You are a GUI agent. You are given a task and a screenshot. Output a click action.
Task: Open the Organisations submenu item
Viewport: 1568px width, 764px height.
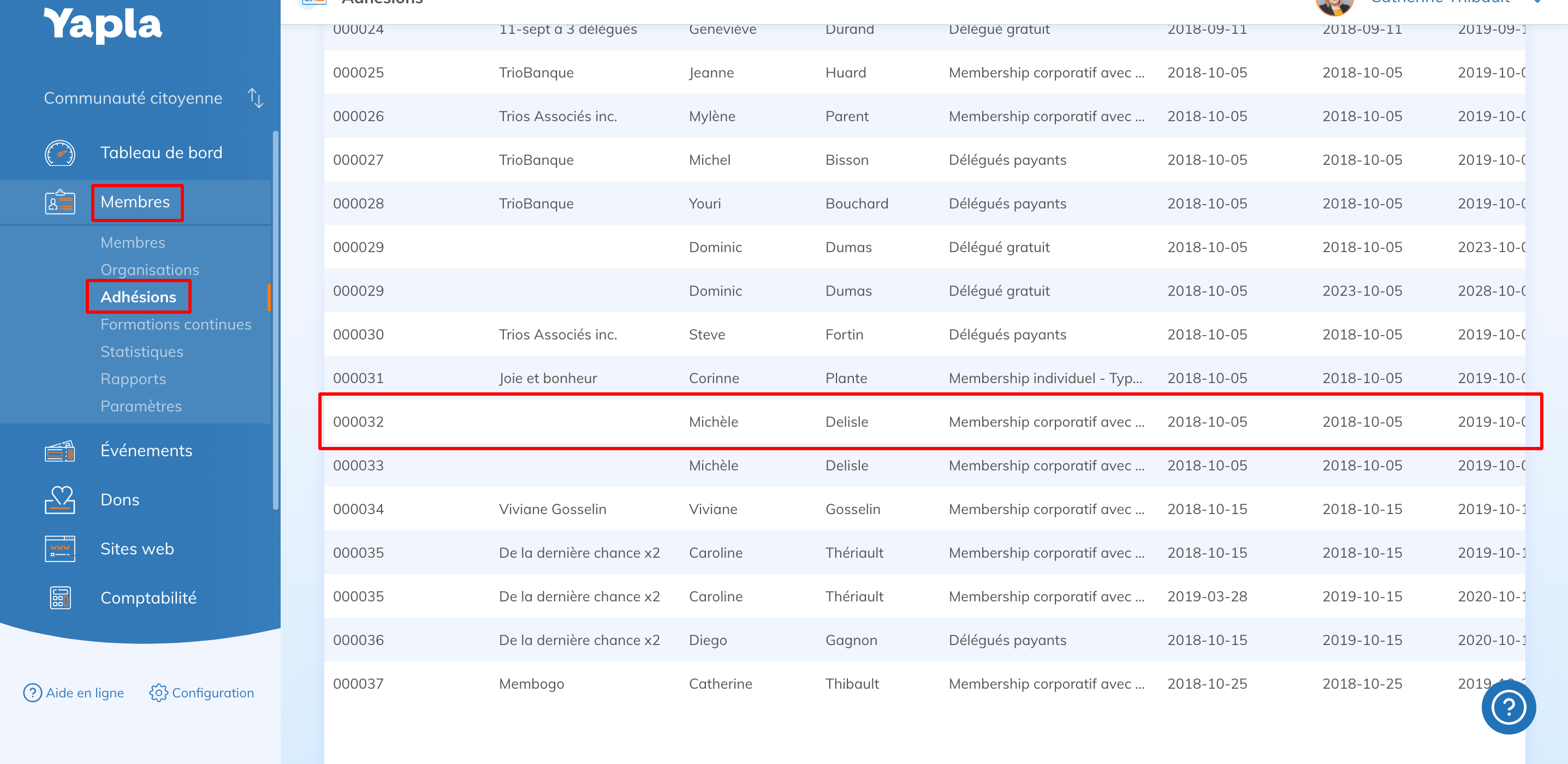(x=150, y=270)
